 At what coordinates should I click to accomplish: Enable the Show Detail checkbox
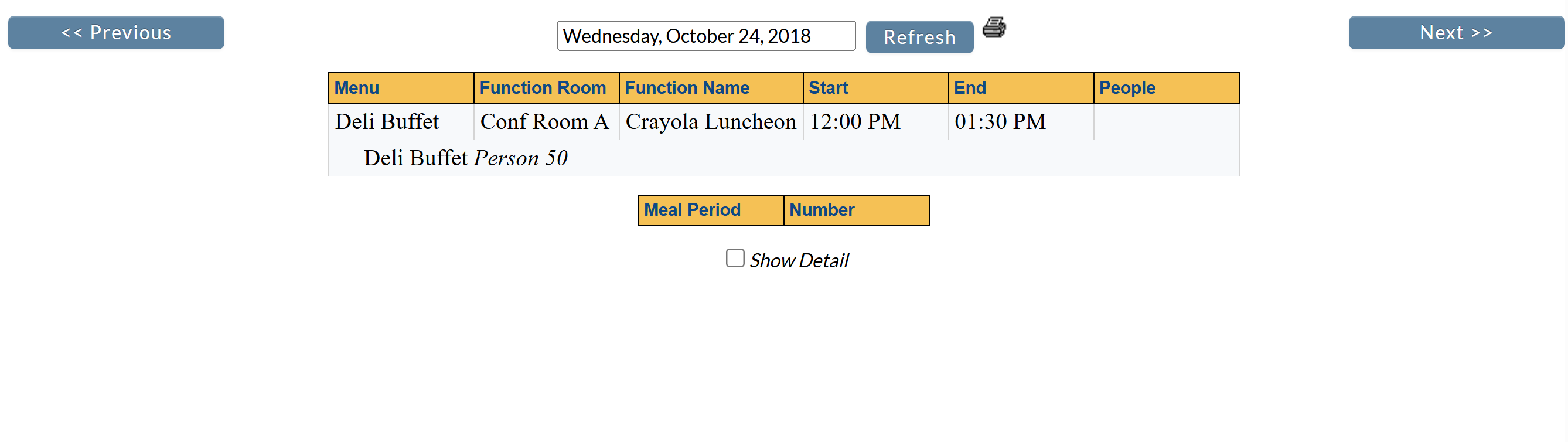[x=735, y=258]
